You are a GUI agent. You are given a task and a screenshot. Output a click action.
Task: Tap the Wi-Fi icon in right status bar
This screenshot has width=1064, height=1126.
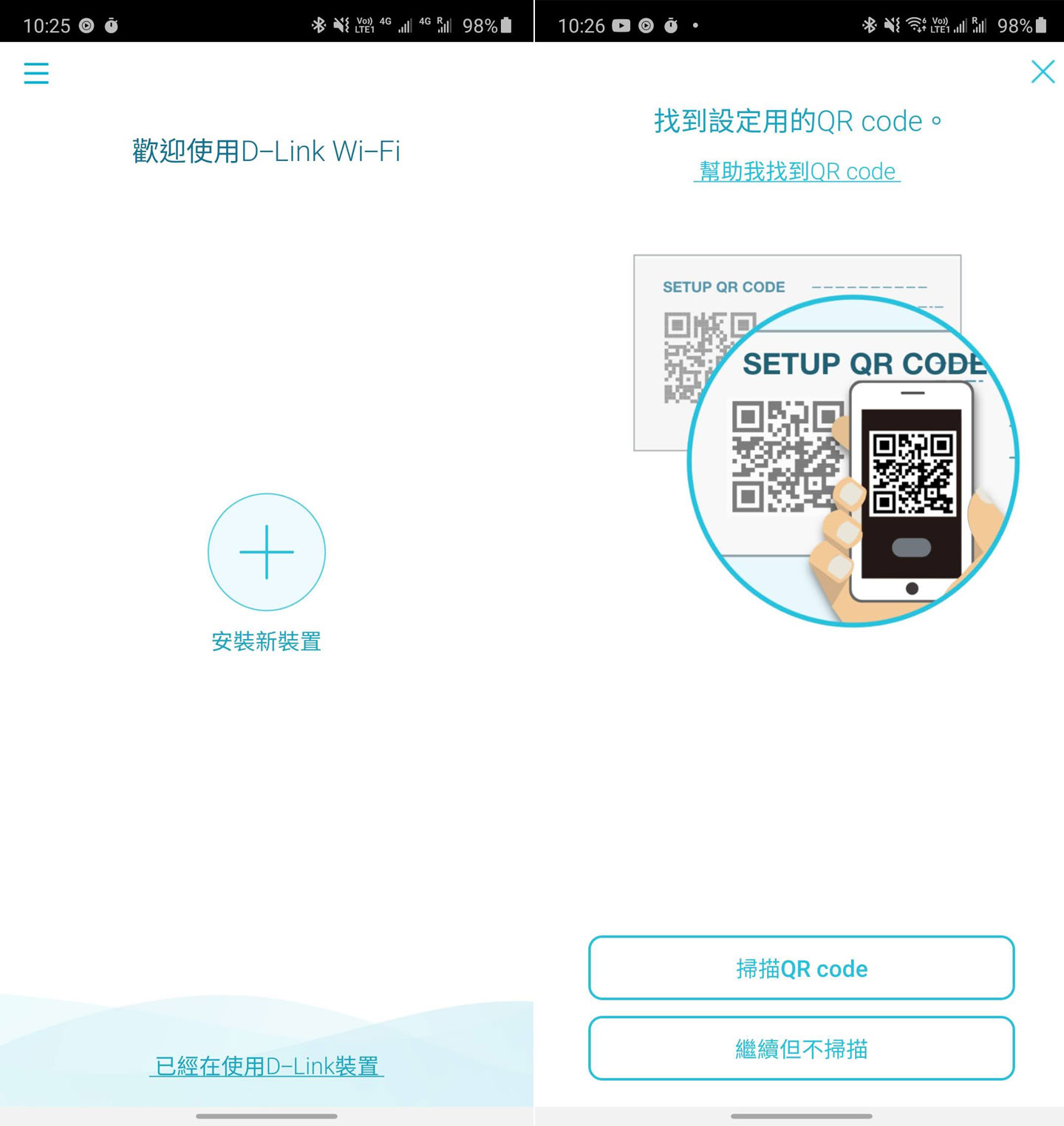click(x=915, y=24)
